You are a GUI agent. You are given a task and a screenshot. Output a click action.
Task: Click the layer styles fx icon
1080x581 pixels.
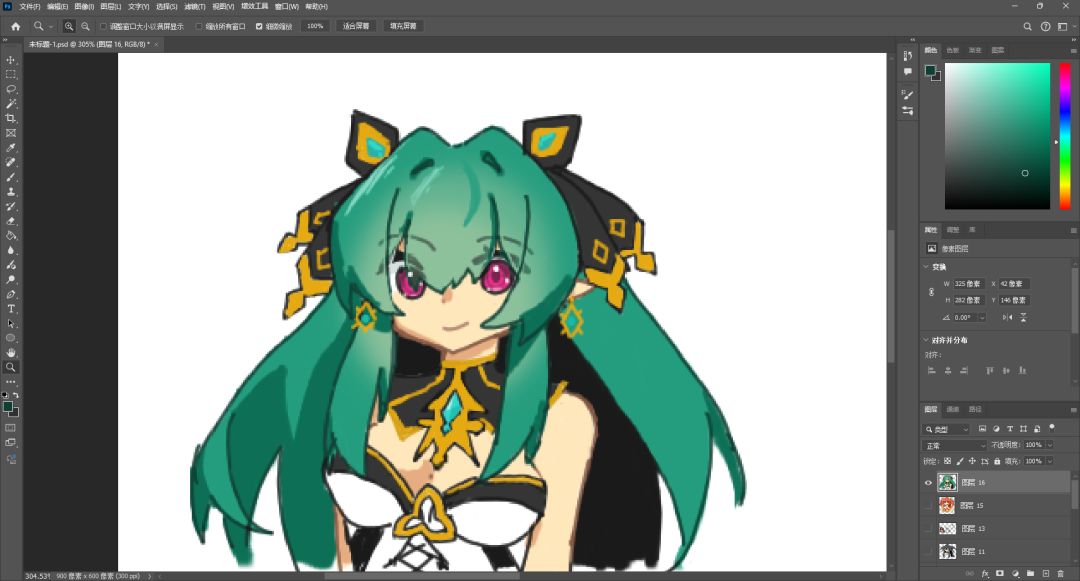coord(985,573)
